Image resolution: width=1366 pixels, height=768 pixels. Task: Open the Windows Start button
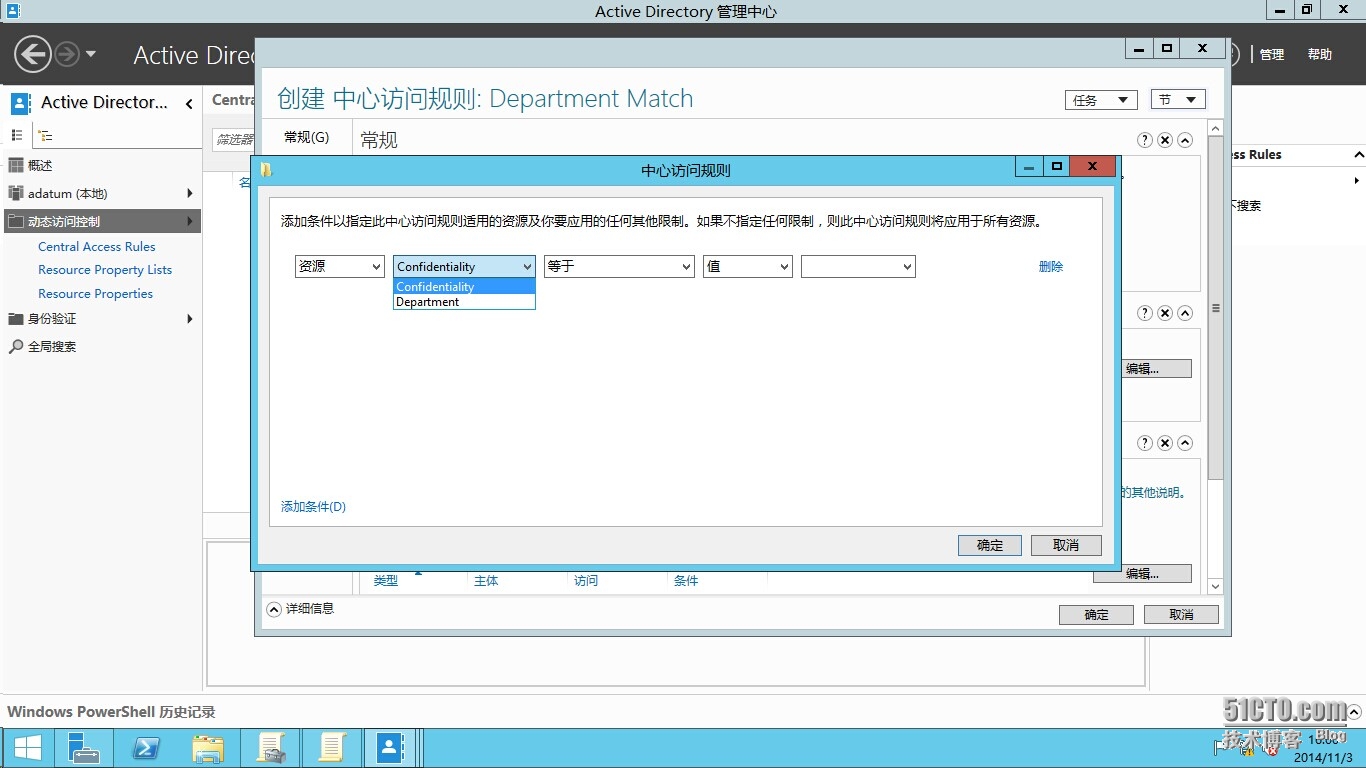click(27, 748)
